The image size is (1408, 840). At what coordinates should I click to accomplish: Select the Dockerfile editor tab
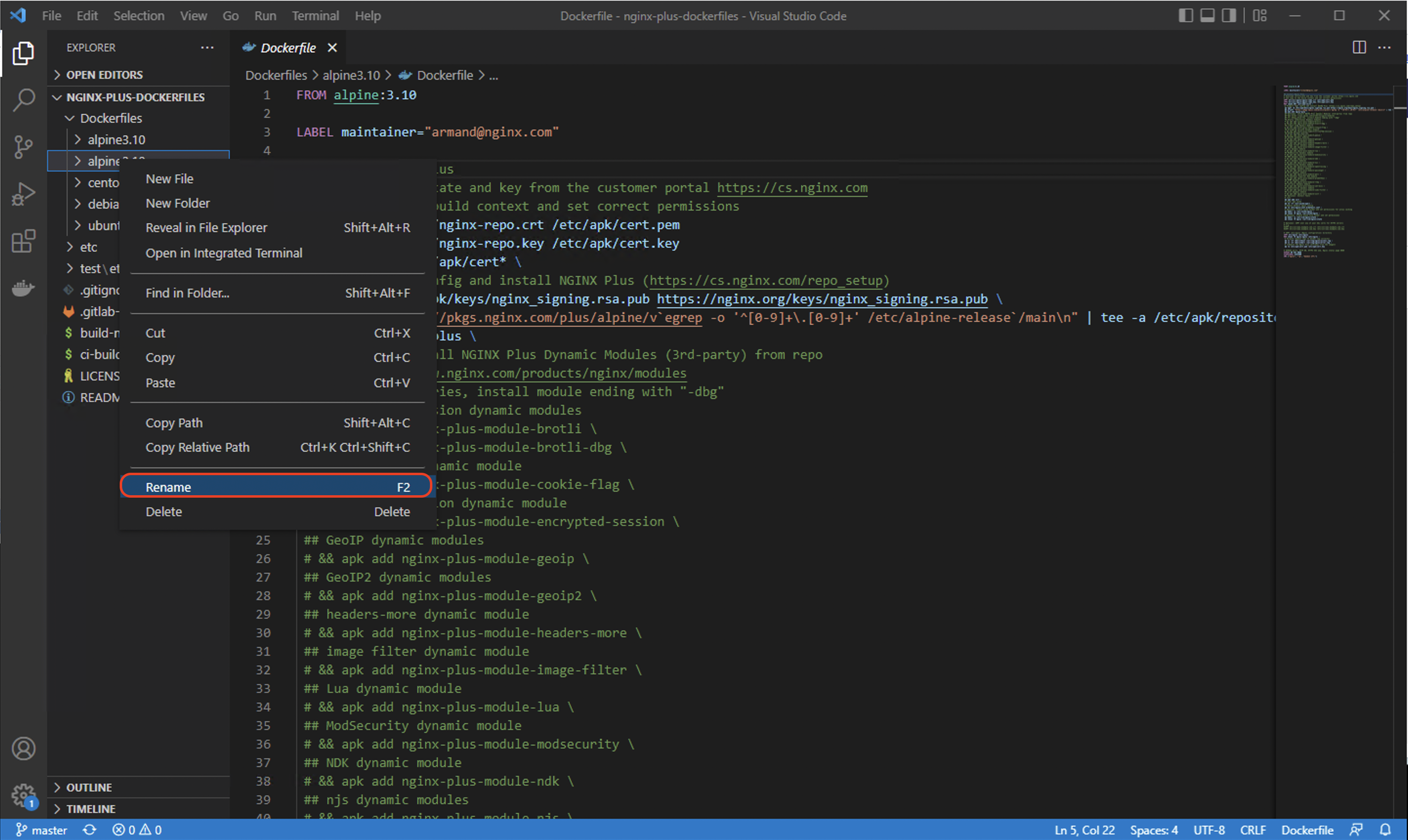289,48
